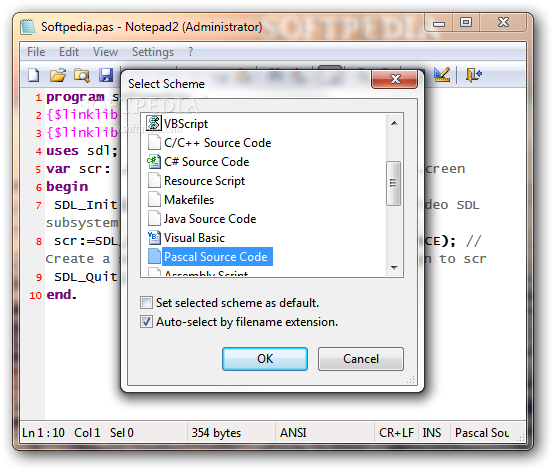Click 'uses sdl;' on line 4
The height and width of the screenshot is (471, 554).
click(x=82, y=151)
